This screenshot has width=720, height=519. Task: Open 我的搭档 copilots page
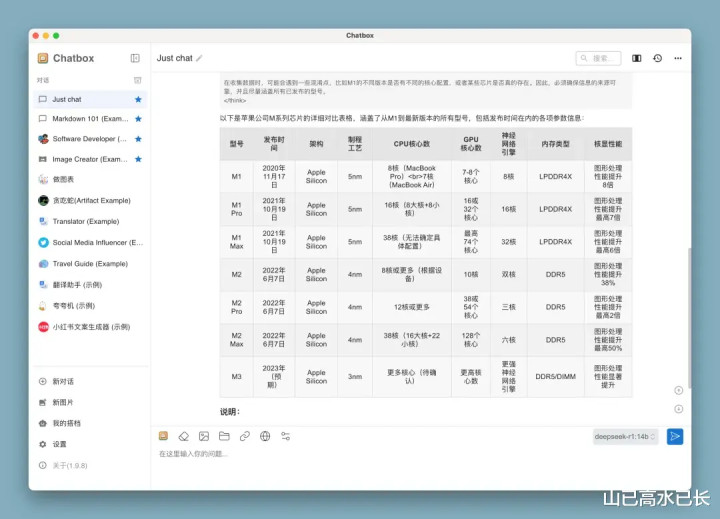[x=90, y=423]
